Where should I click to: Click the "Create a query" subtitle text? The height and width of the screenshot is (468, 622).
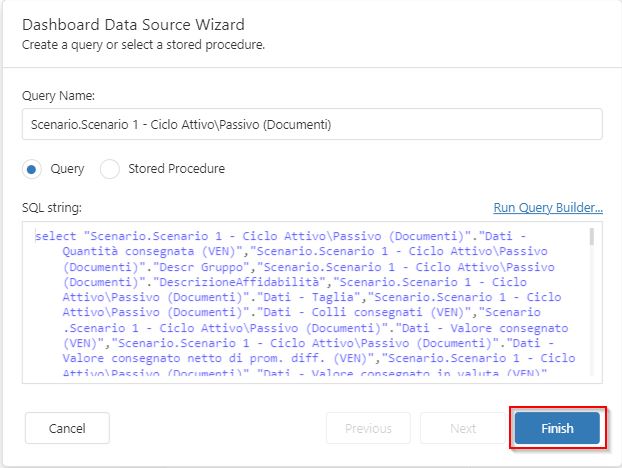pos(143,45)
